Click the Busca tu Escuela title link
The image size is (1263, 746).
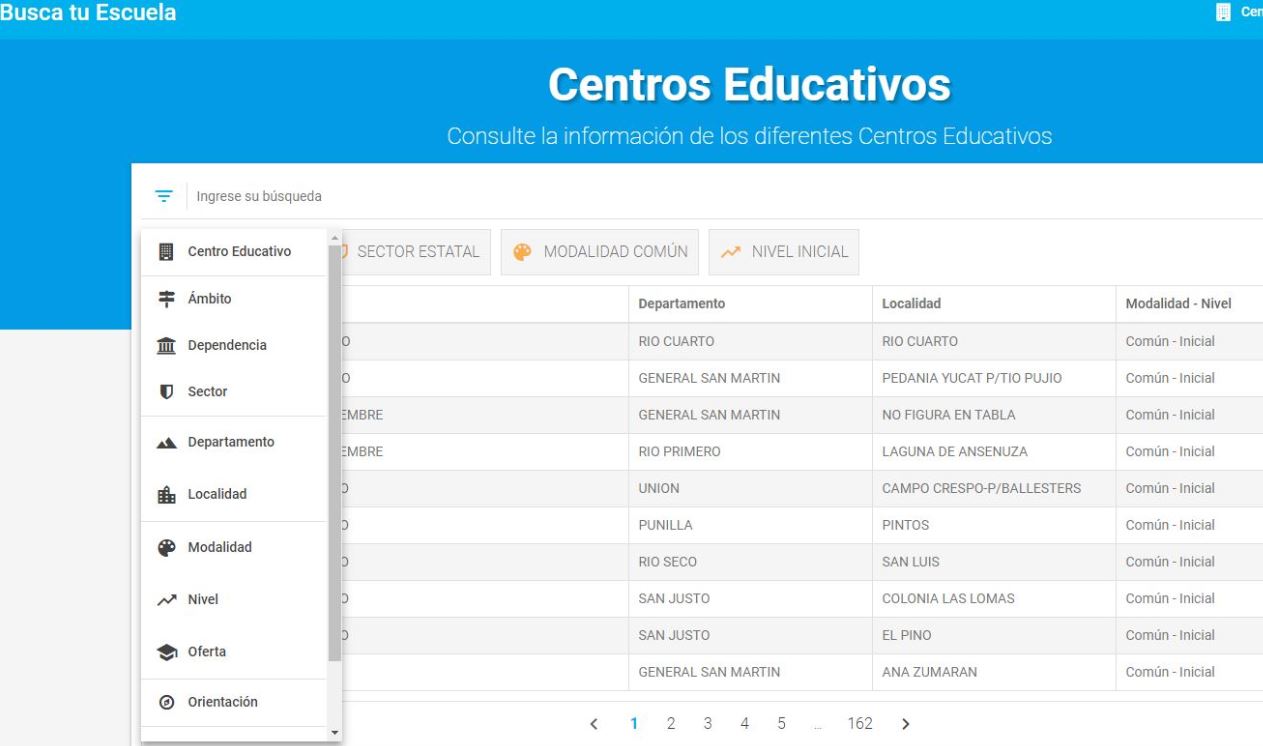click(89, 13)
